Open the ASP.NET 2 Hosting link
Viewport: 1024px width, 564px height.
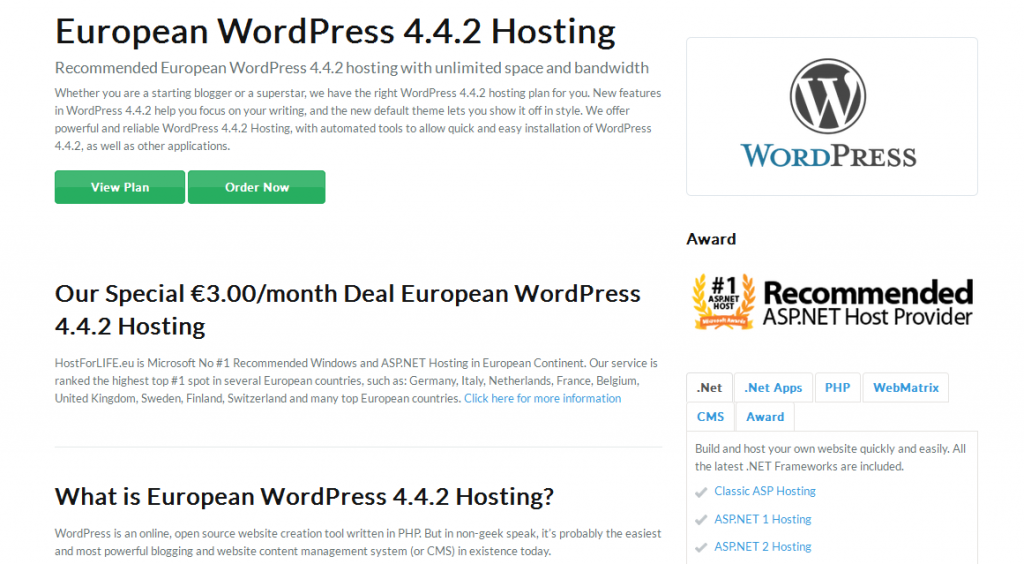click(x=763, y=546)
